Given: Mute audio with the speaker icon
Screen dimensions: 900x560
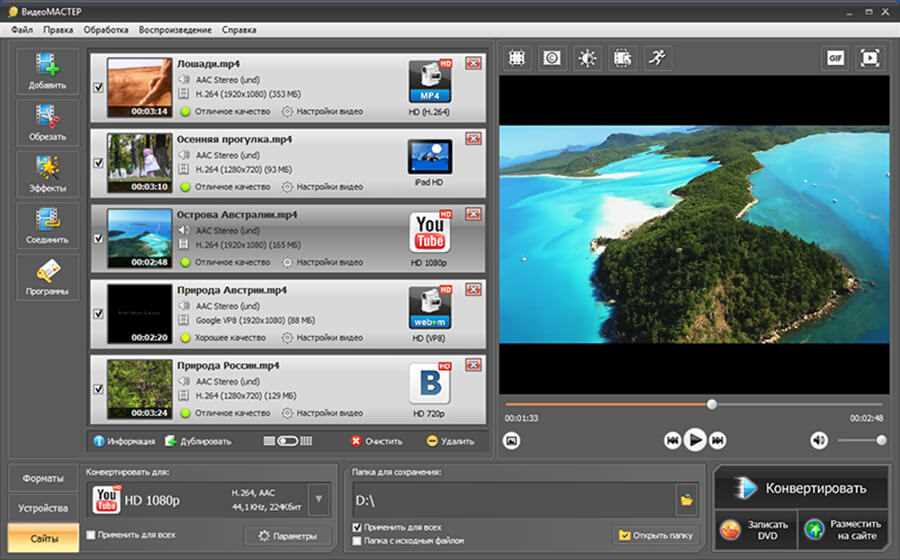Looking at the screenshot, I should [x=819, y=441].
